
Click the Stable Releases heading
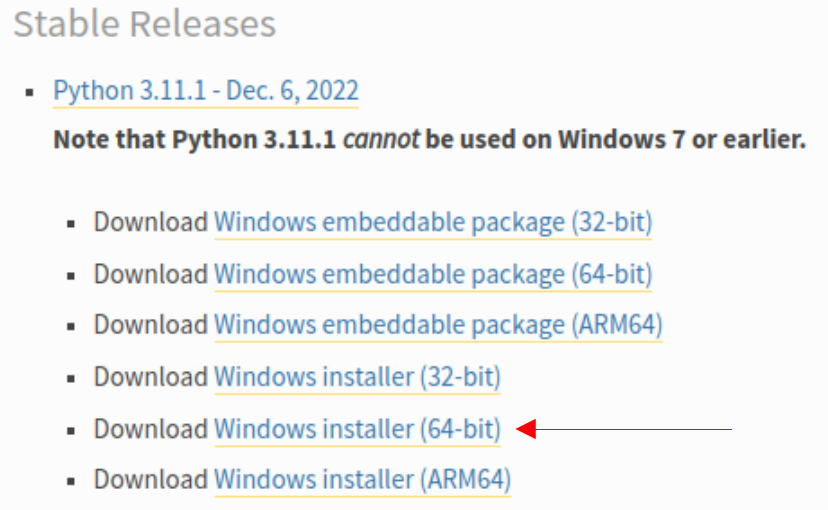click(144, 25)
